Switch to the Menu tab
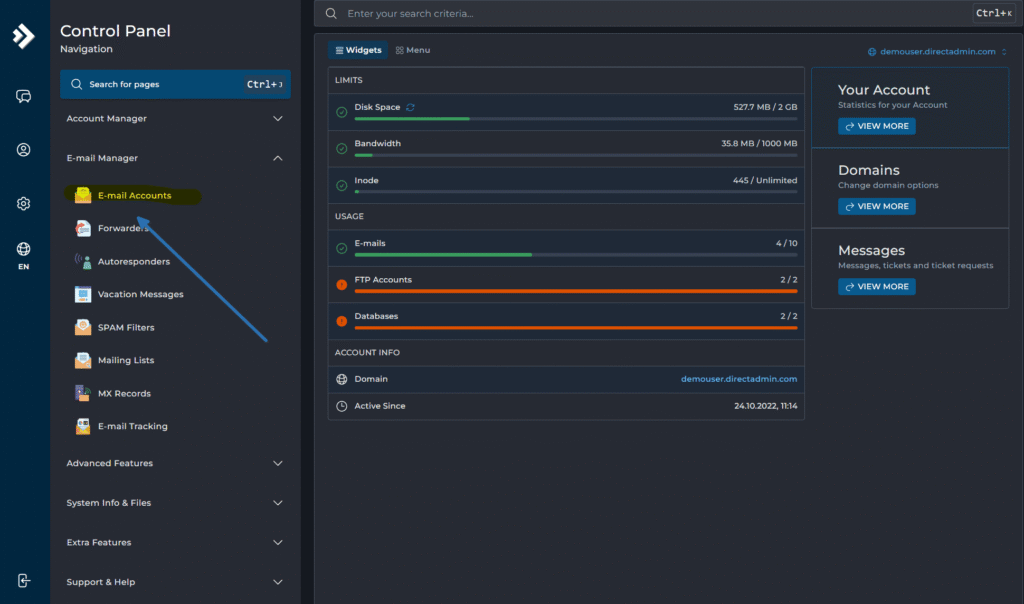This screenshot has height=604, width=1024. [x=413, y=50]
